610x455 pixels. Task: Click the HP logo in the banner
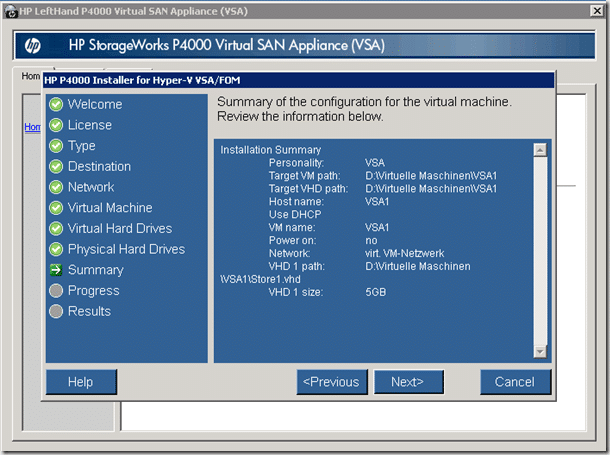[32, 46]
